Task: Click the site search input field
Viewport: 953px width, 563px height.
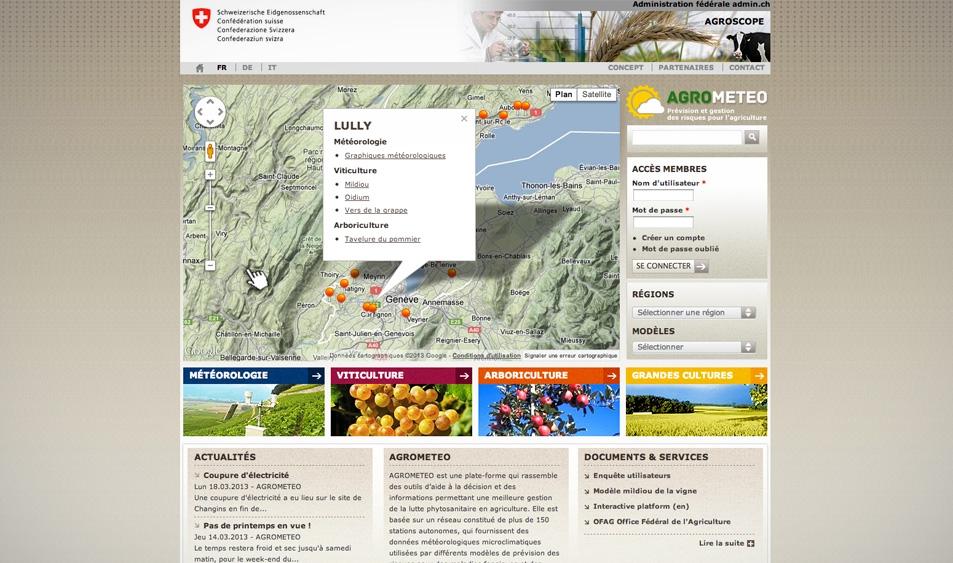Action: (x=687, y=138)
